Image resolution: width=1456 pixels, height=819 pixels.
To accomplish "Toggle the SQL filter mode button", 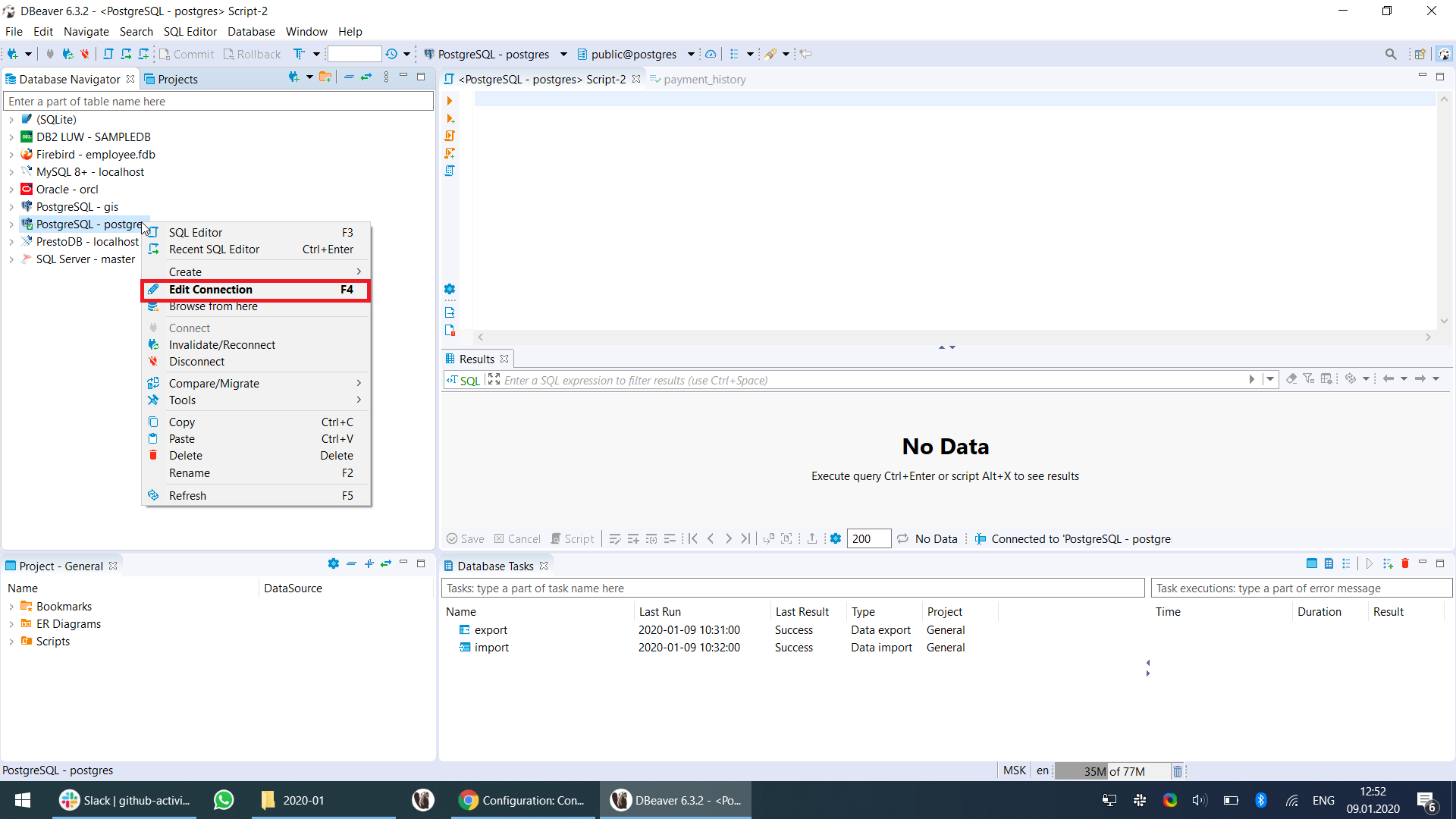I will pyautogui.click(x=463, y=380).
